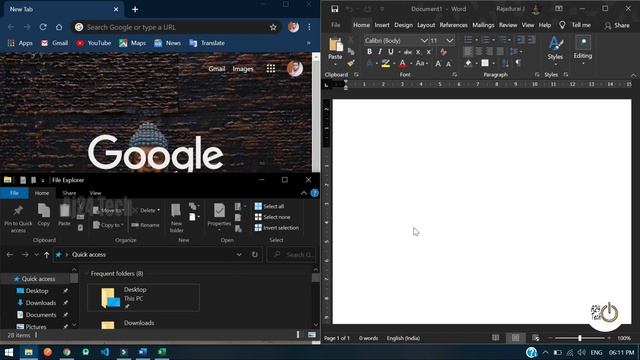640x360 pixels.
Task: Toggle Bold formatting in Word
Action: click(369, 52)
